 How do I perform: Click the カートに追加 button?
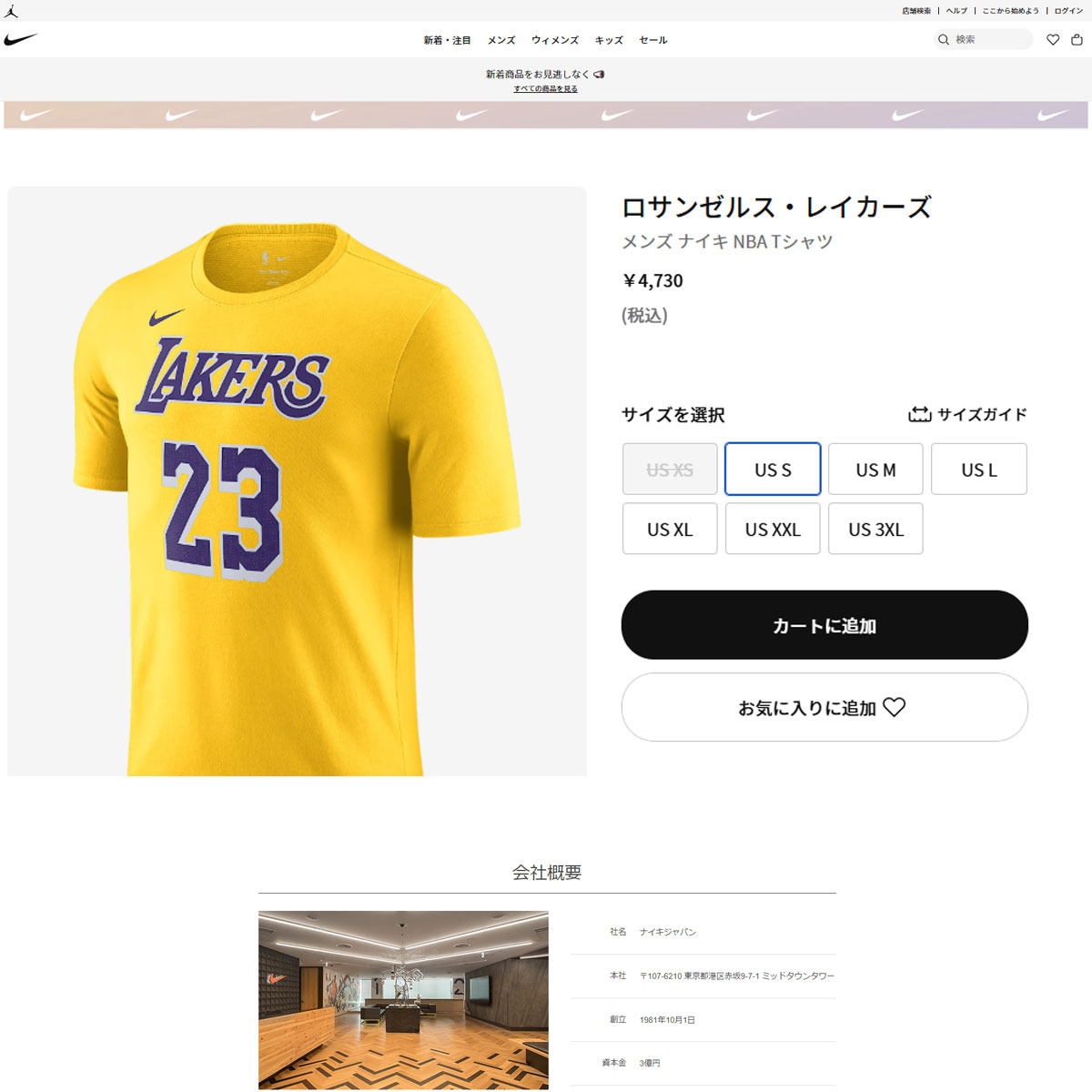coord(824,625)
